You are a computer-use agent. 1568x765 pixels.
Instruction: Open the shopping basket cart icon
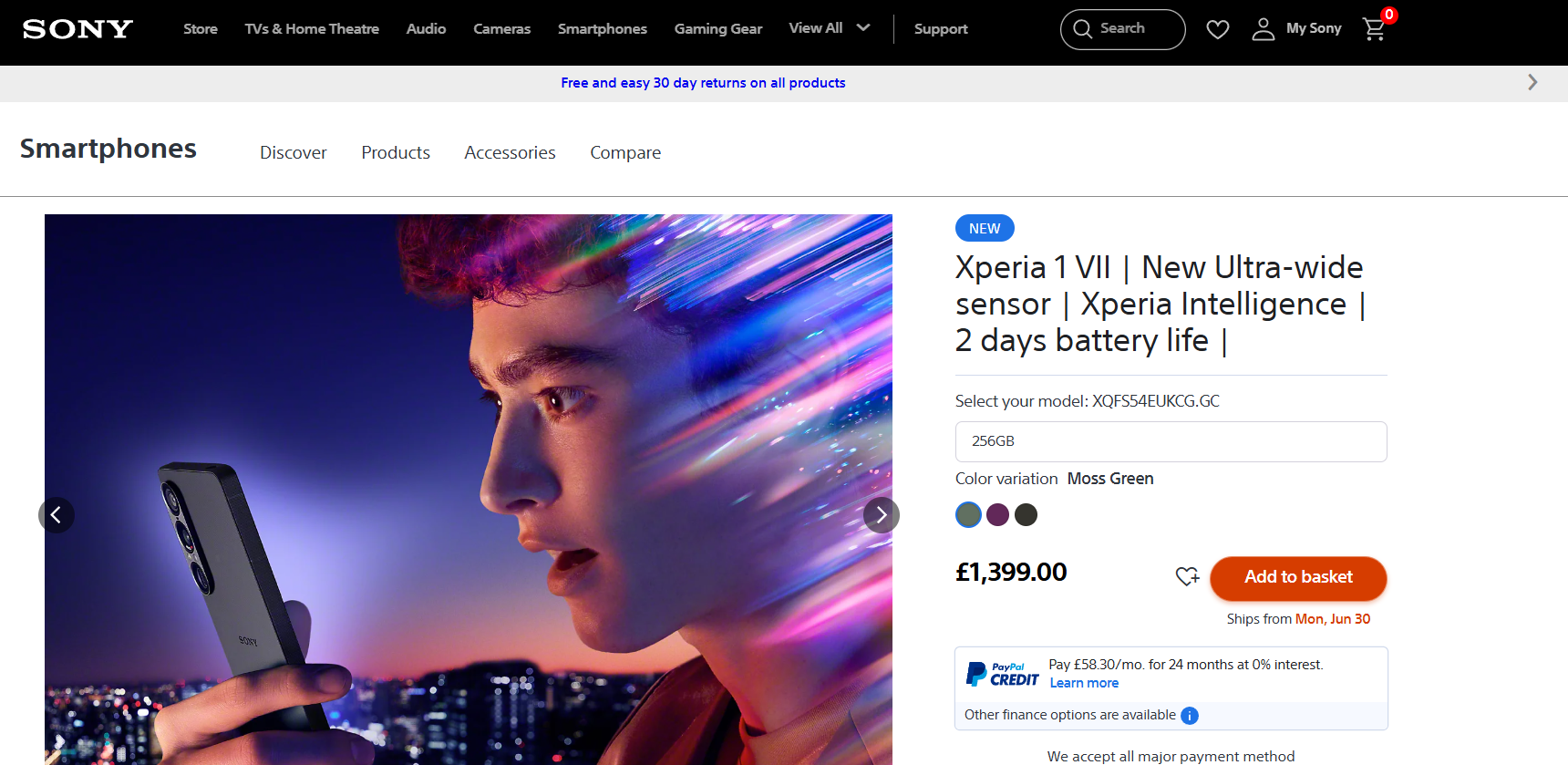pyautogui.click(x=1375, y=29)
